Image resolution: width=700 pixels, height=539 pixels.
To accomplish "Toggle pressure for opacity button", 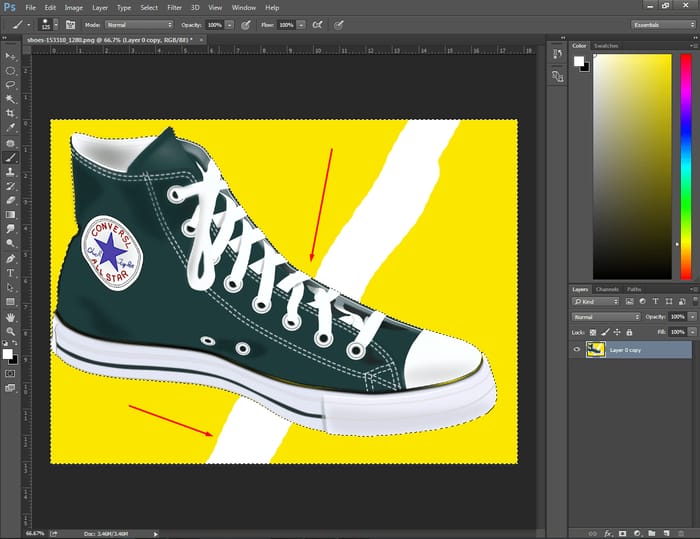I will coord(246,25).
